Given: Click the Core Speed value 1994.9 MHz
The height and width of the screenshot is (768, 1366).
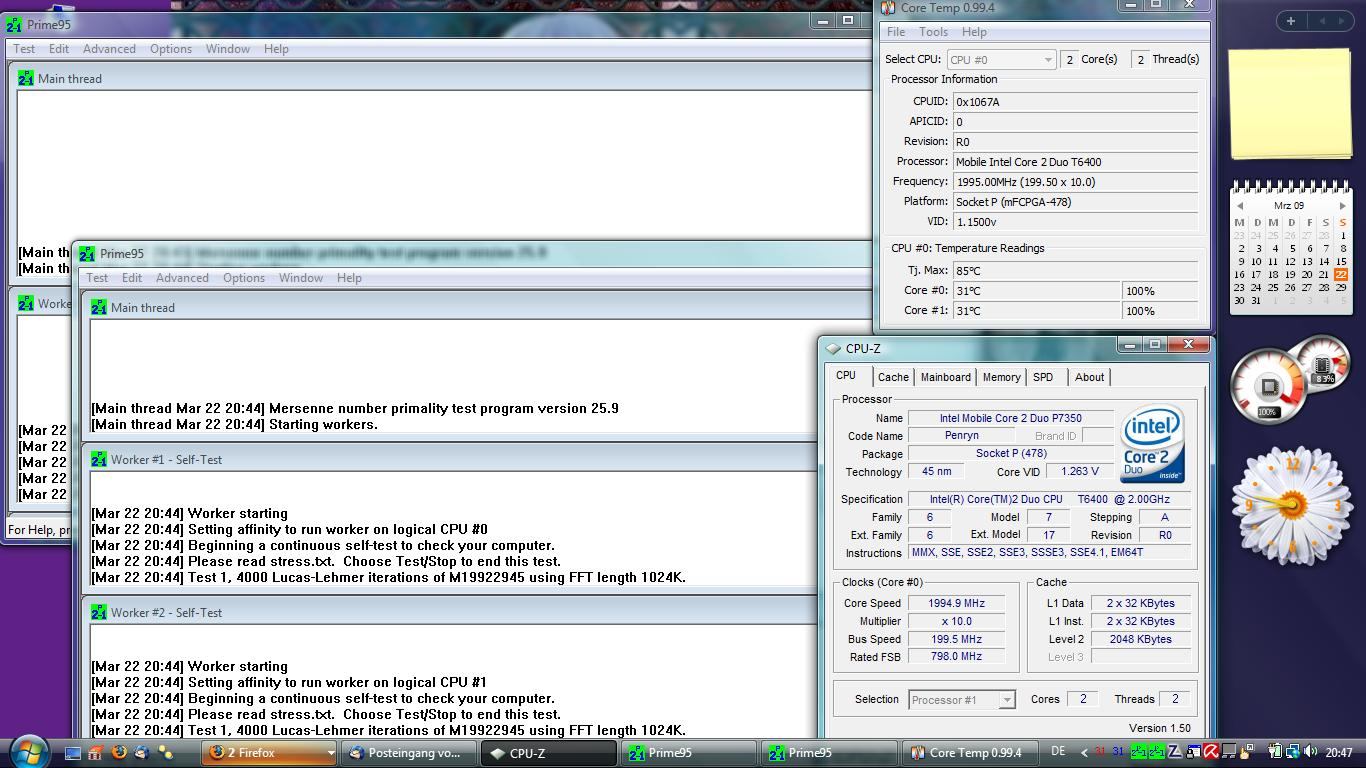Looking at the screenshot, I should click(957, 603).
